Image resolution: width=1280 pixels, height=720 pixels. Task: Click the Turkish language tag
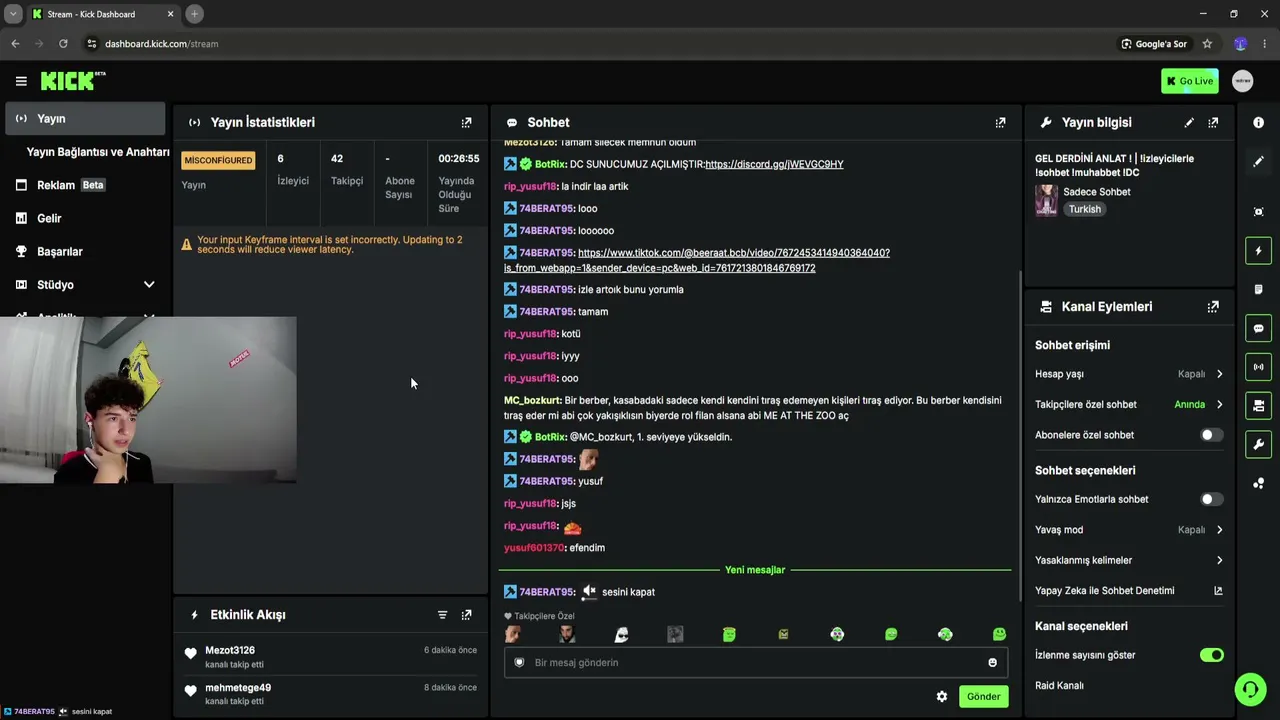point(1084,209)
